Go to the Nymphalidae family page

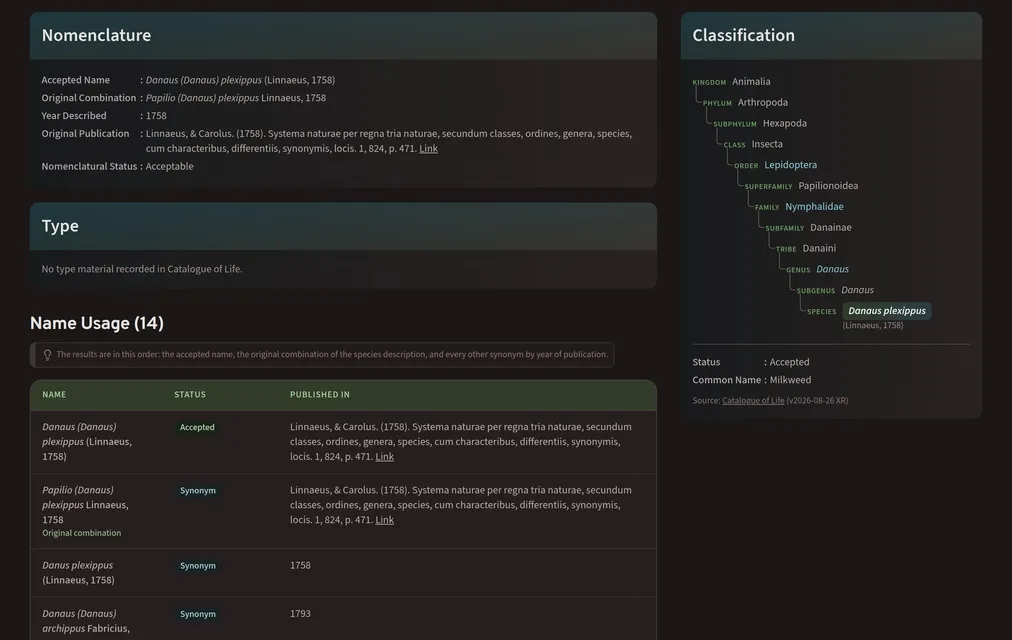815,206
